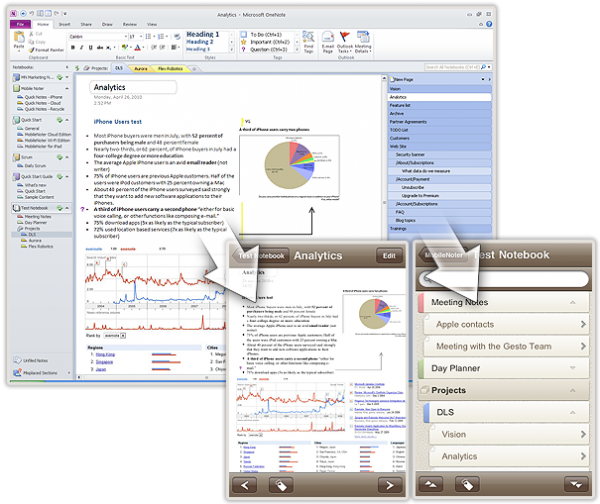Tap the previous page arrow in mobile Analytics
The height and width of the screenshot is (504, 600).
pos(246,485)
